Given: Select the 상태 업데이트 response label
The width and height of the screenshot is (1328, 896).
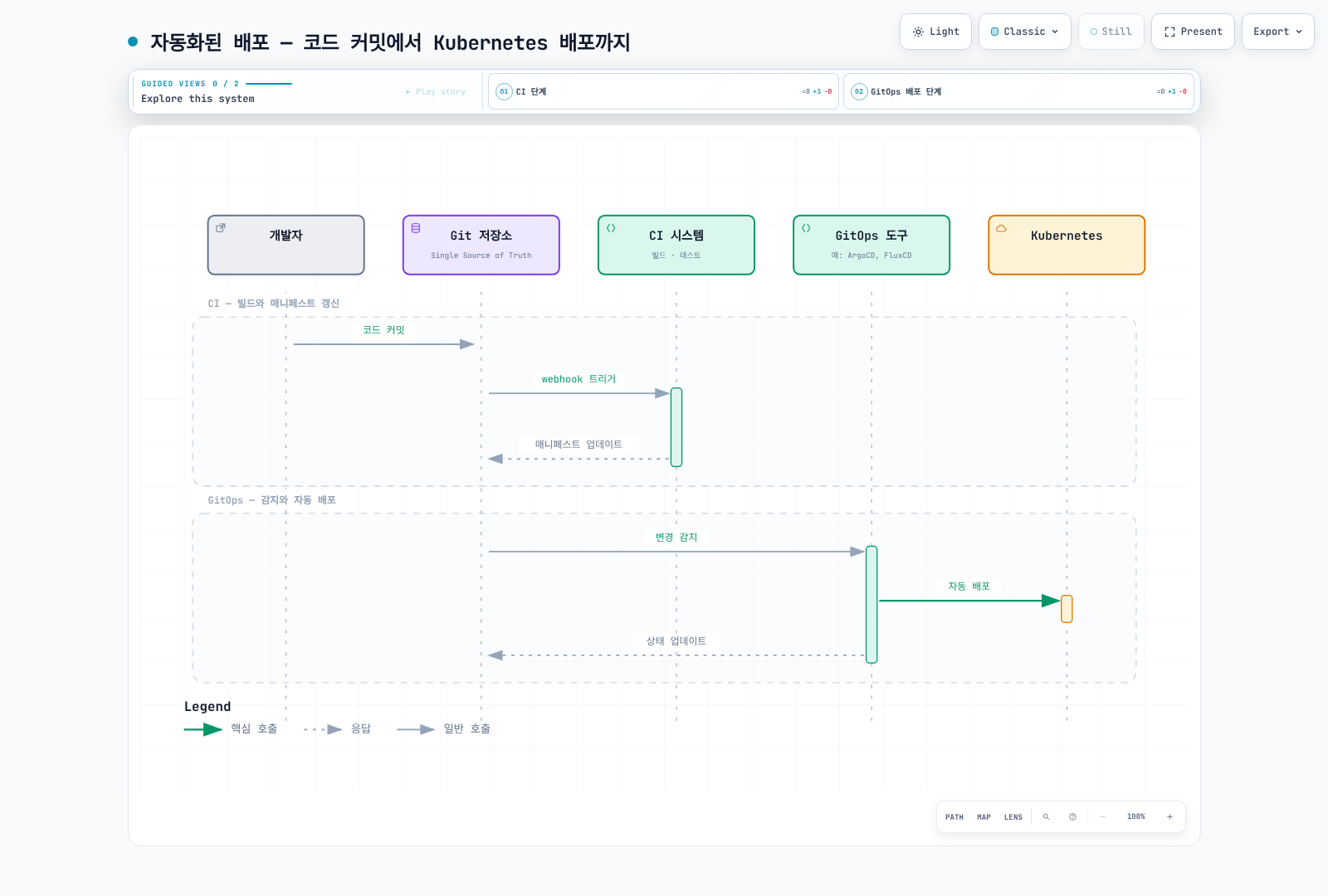Looking at the screenshot, I should (676, 641).
